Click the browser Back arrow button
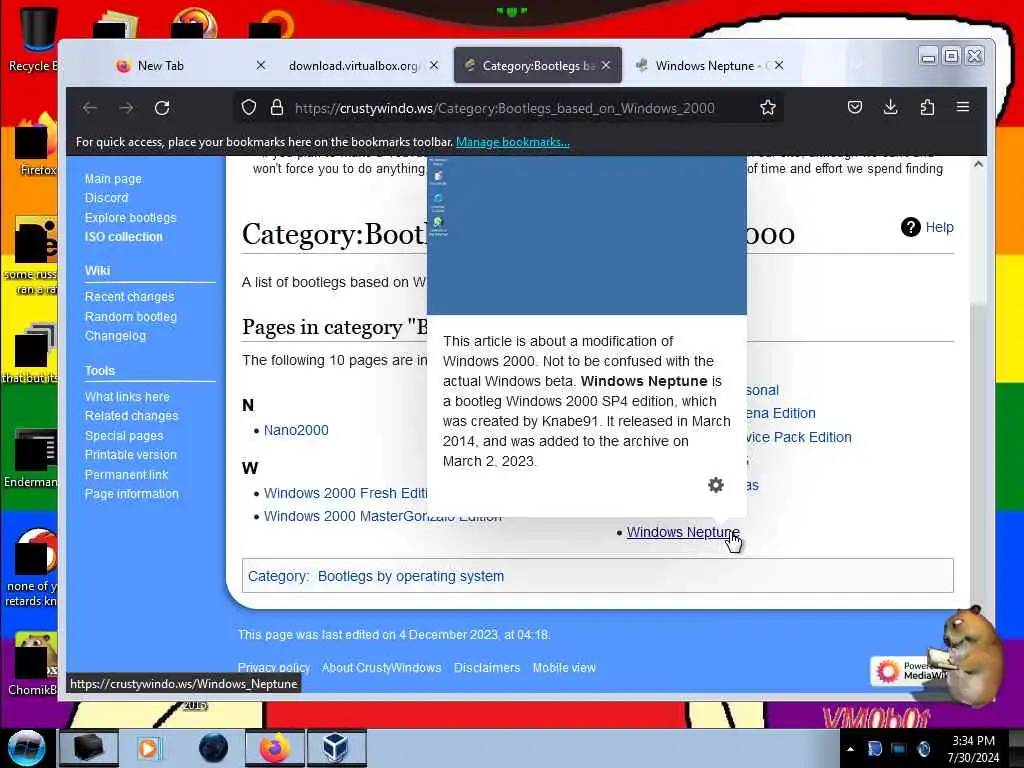The height and width of the screenshot is (768, 1024). click(x=90, y=108)
